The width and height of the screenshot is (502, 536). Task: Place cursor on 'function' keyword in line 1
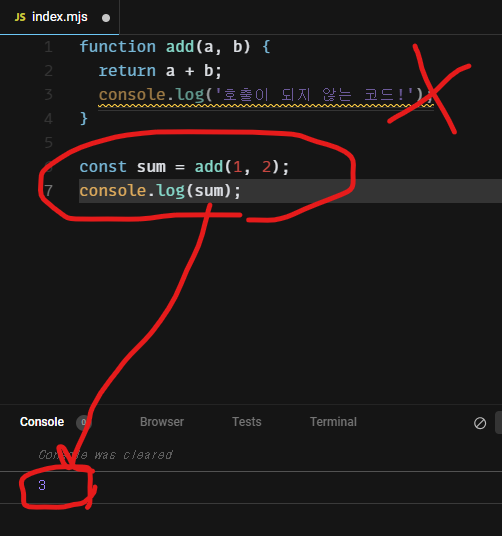[x=118, y=47]
